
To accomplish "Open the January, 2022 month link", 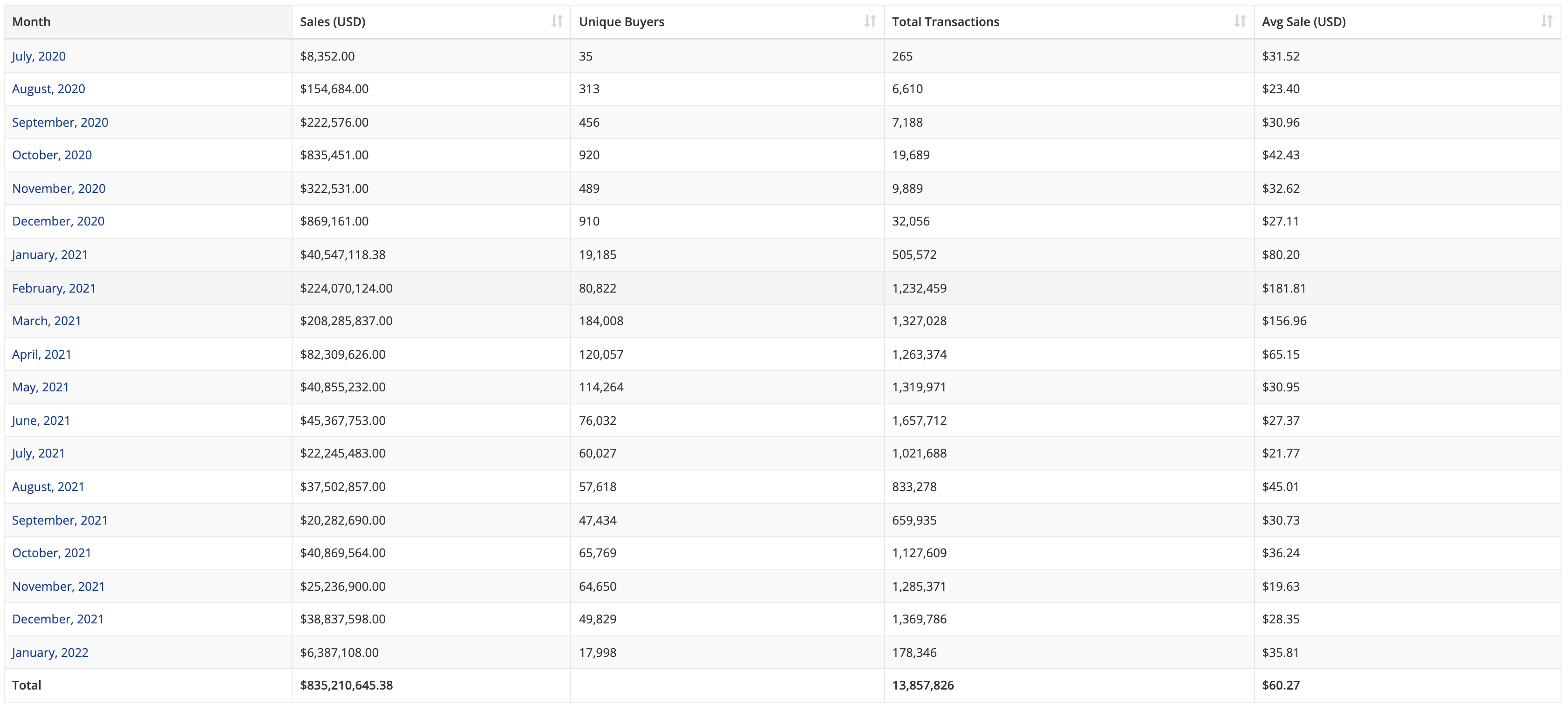I will click(x=50, y=653).
